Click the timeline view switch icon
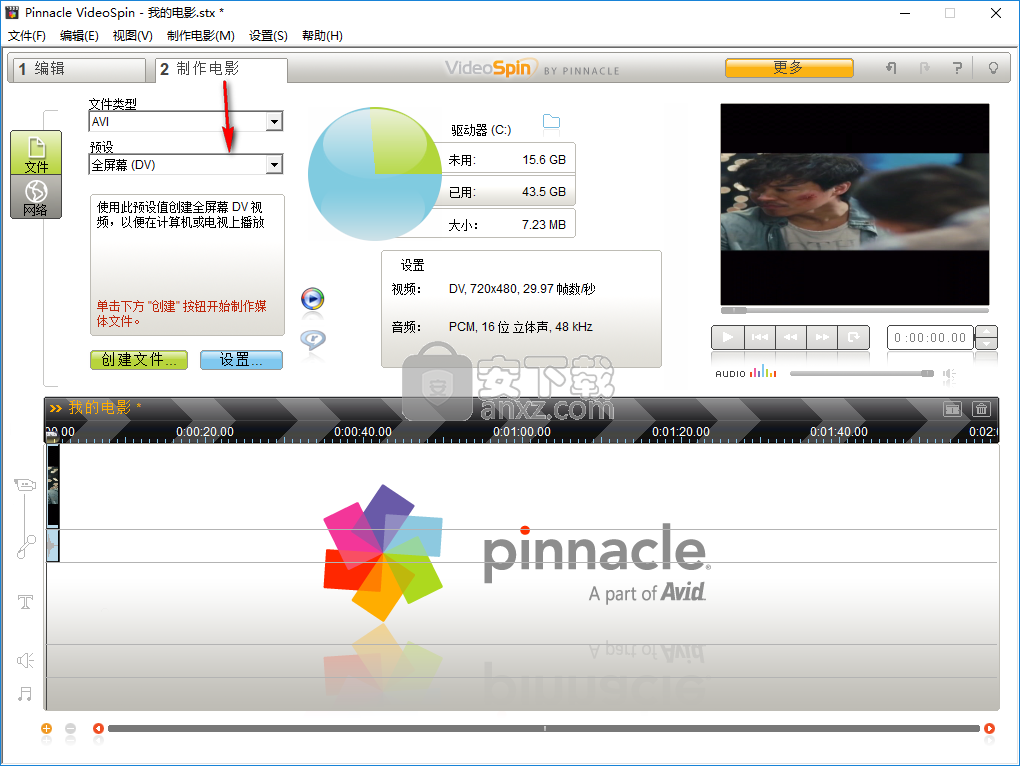The width and height of the screenshot is (1020, 766). coord(952,409)
